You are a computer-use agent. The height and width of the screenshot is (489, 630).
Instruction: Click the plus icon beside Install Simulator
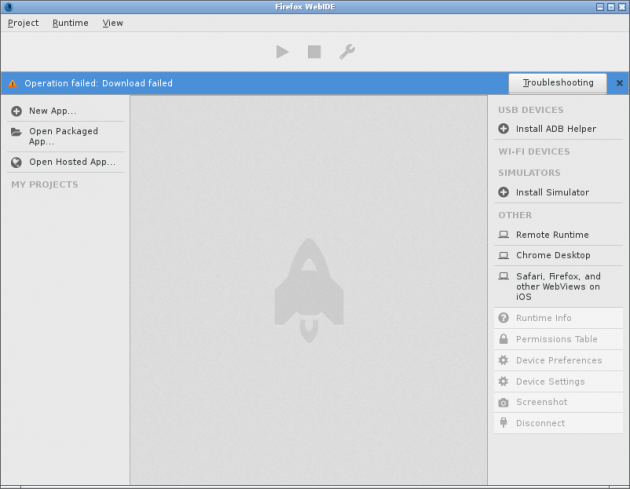tap(503, 192)
